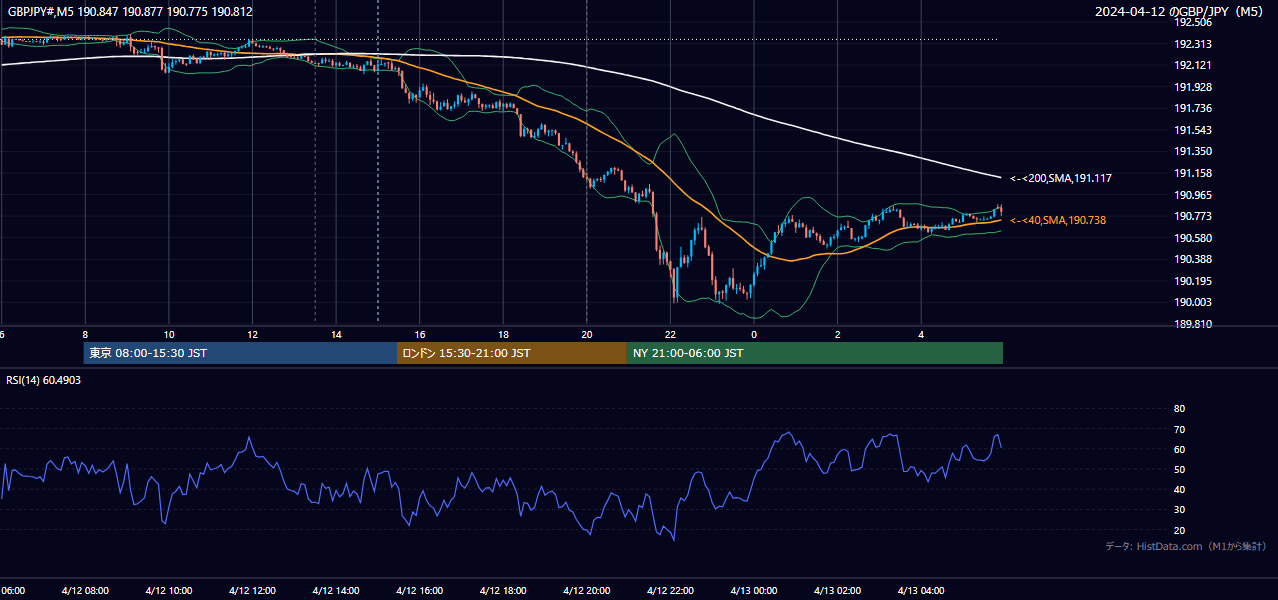The height and width of the screenshot is (600, 1278).
Task: Click the London ロンドン 15:30-21:00 JST session bar
Action: (512, 353)
